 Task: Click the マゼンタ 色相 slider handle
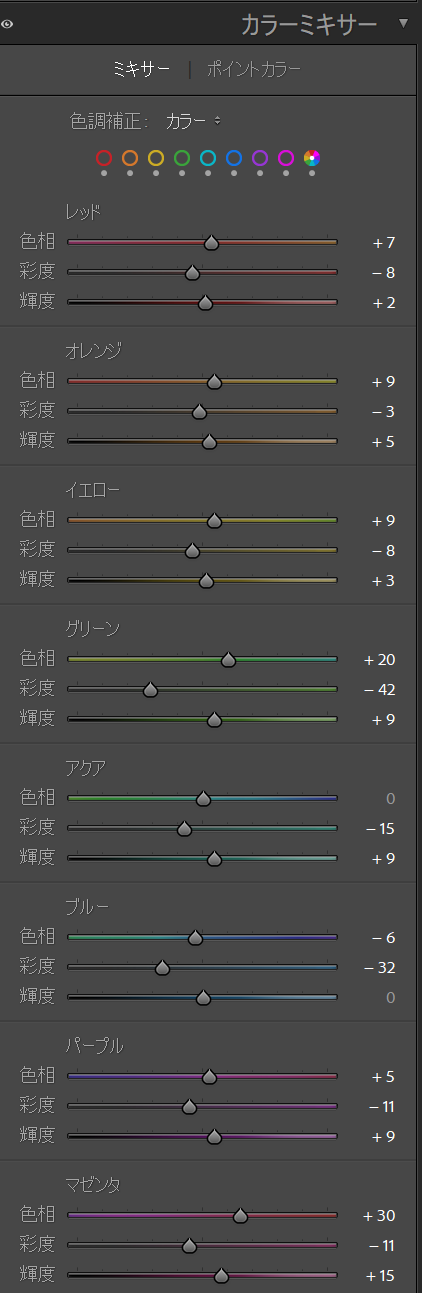(240, 1215)
